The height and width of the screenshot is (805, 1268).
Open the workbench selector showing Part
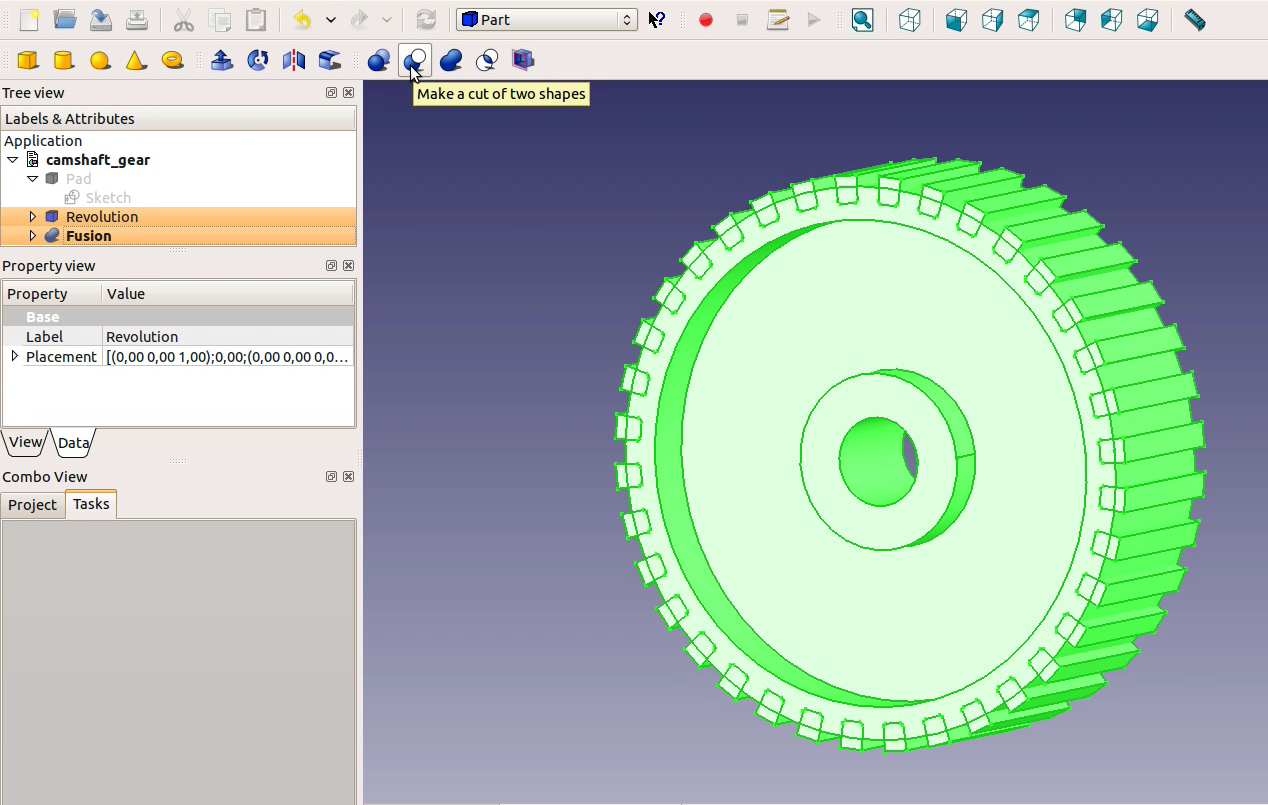pyautogui.click(x=546, y=18)
